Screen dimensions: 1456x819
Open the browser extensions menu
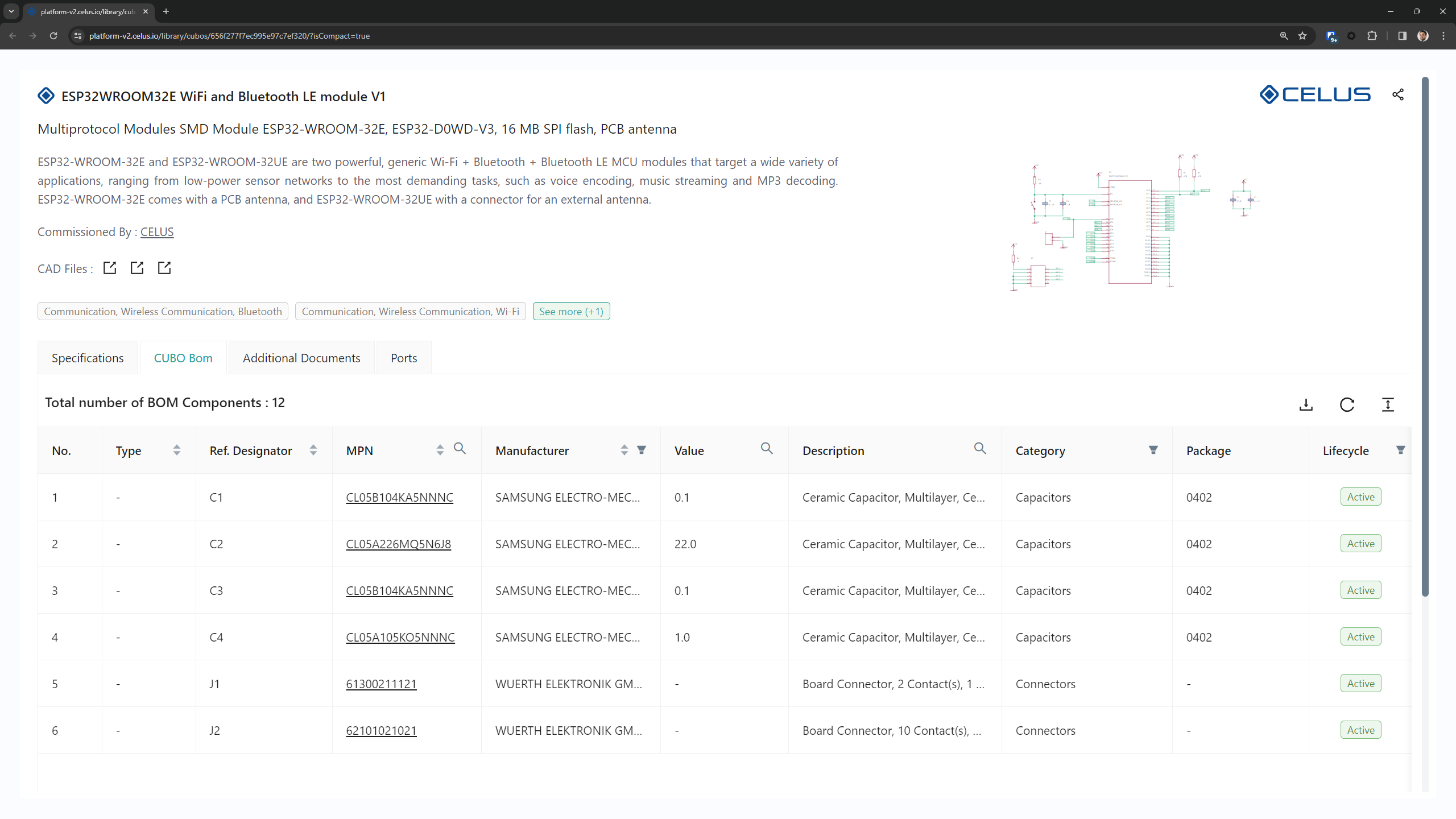(1372, 36)
